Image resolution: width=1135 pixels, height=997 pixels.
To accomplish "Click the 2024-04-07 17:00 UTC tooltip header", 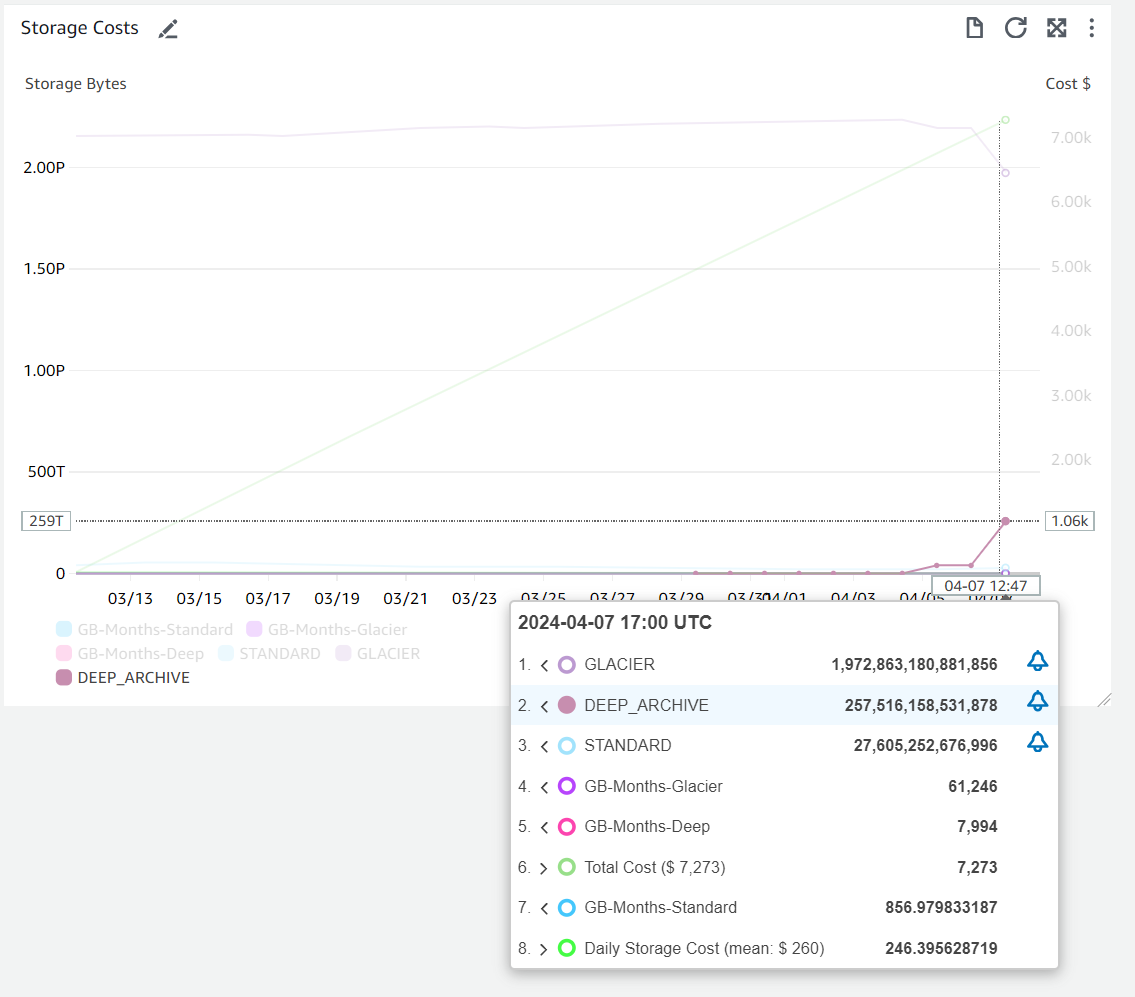I will point(615,623).
